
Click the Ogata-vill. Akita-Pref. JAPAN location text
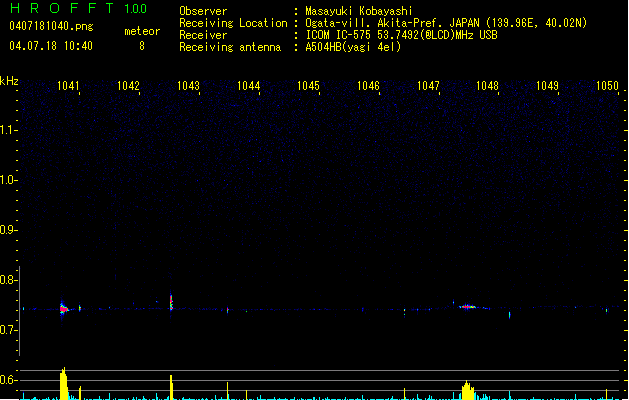(446, 23)
